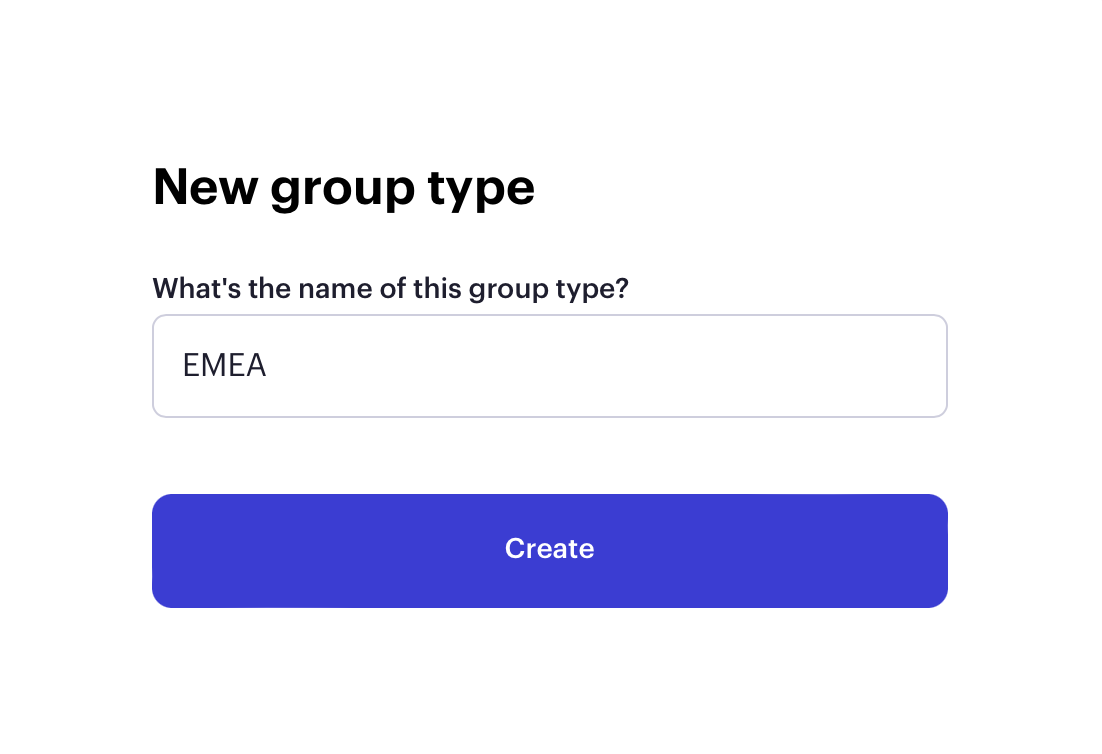
Task: Click inside the rounded name input box
Action: click(x=550, y=366)
